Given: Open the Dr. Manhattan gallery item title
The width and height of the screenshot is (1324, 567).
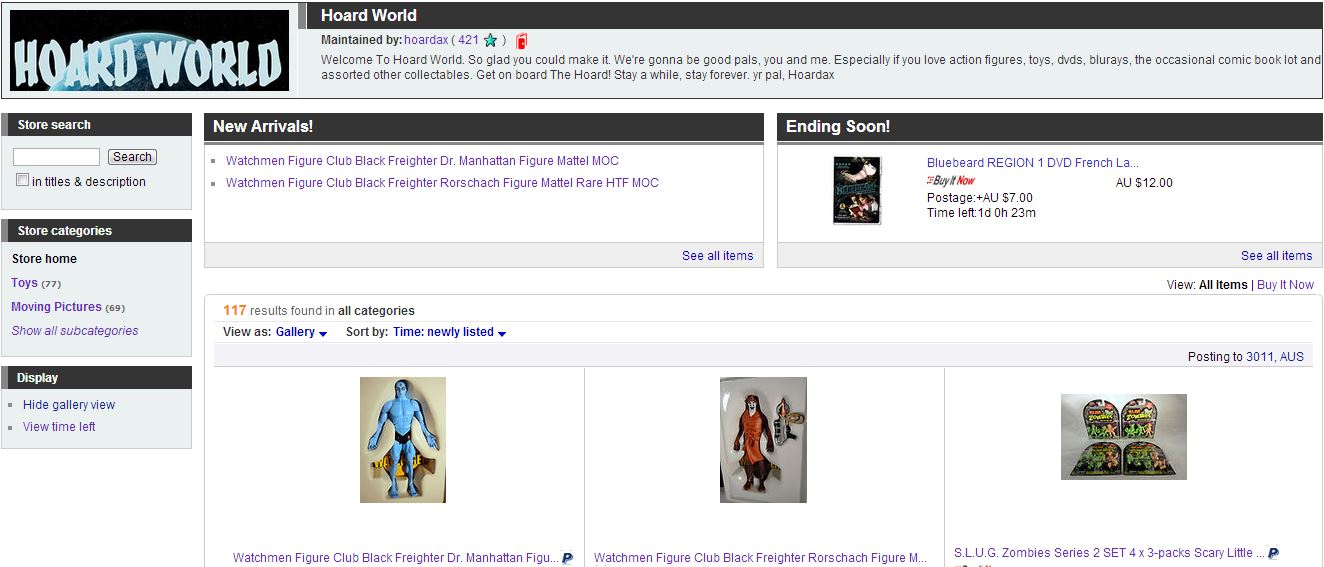Looking at the screenshot, I should point(396,558).
